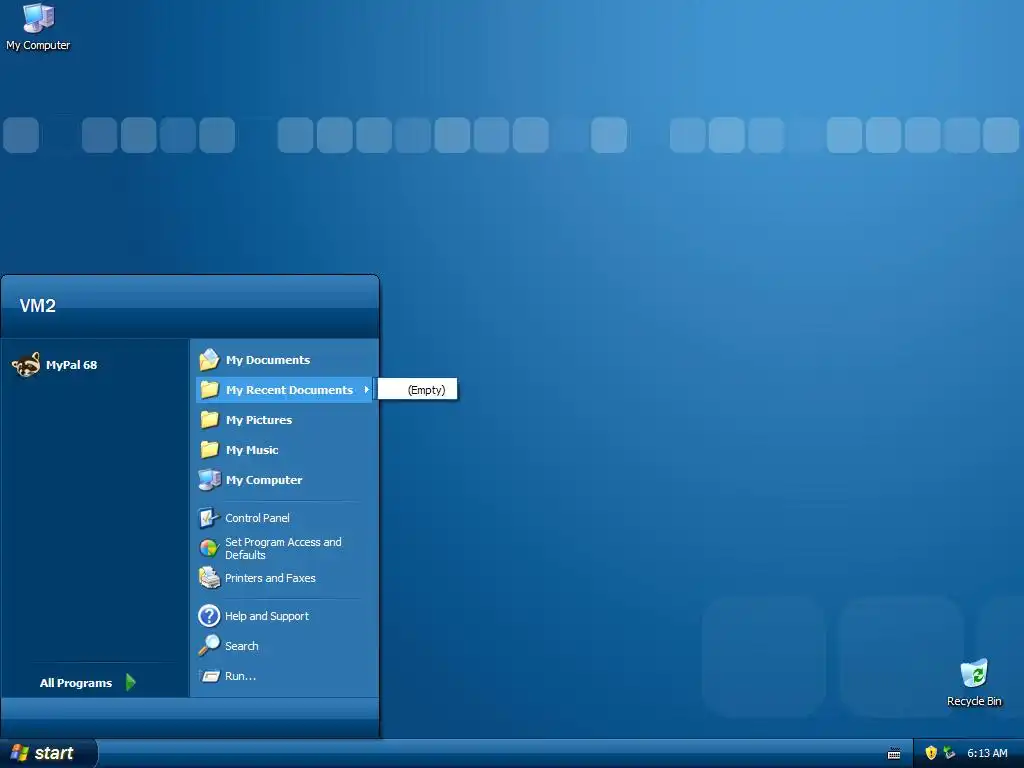The width and height of the screenshot is (1024, 768).
Task: Click the Printers and Faxes icon
Action: coord(209,578)
